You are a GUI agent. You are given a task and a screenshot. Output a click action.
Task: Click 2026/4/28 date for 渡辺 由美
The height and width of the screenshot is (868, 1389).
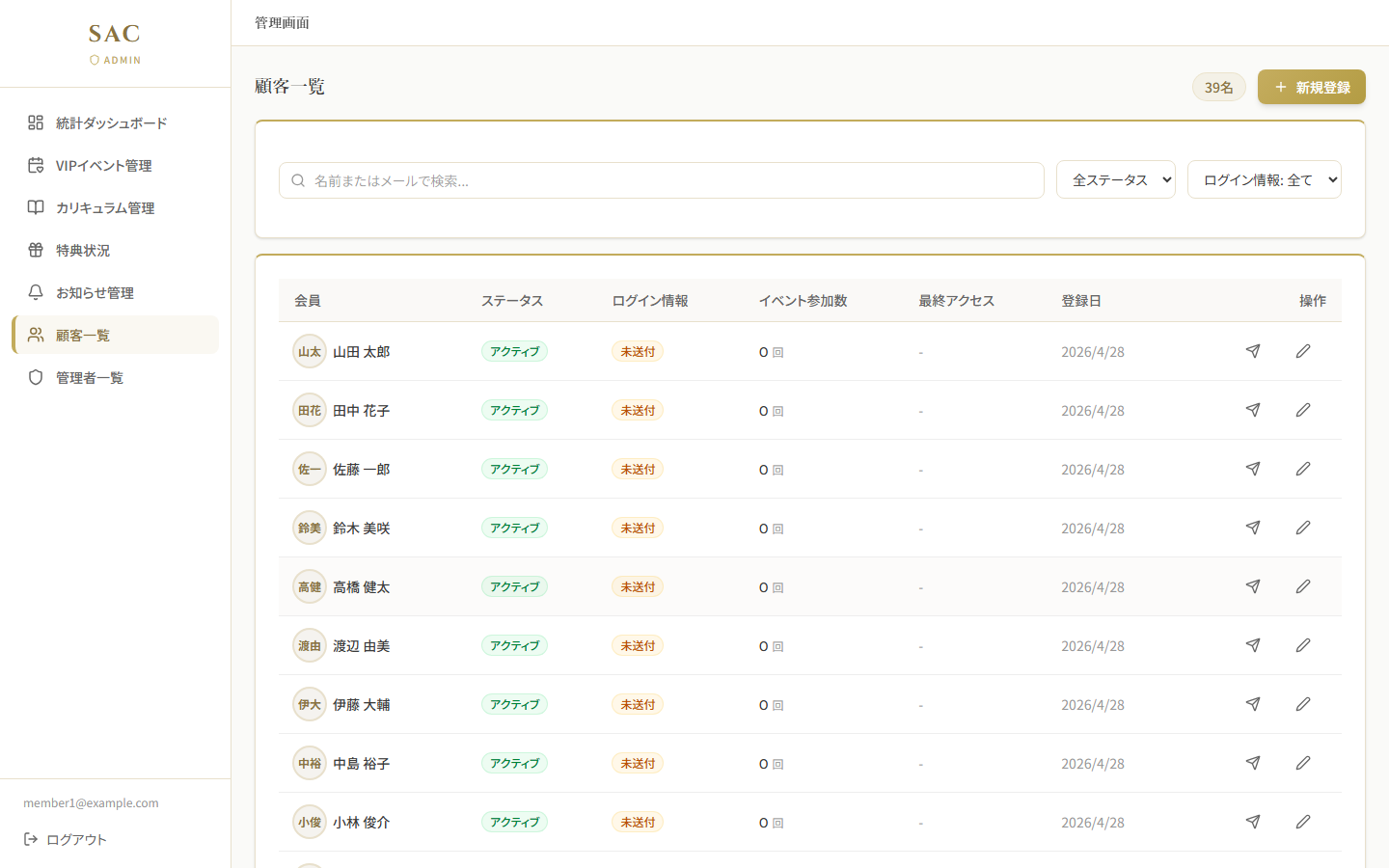tap(1093, 646)
